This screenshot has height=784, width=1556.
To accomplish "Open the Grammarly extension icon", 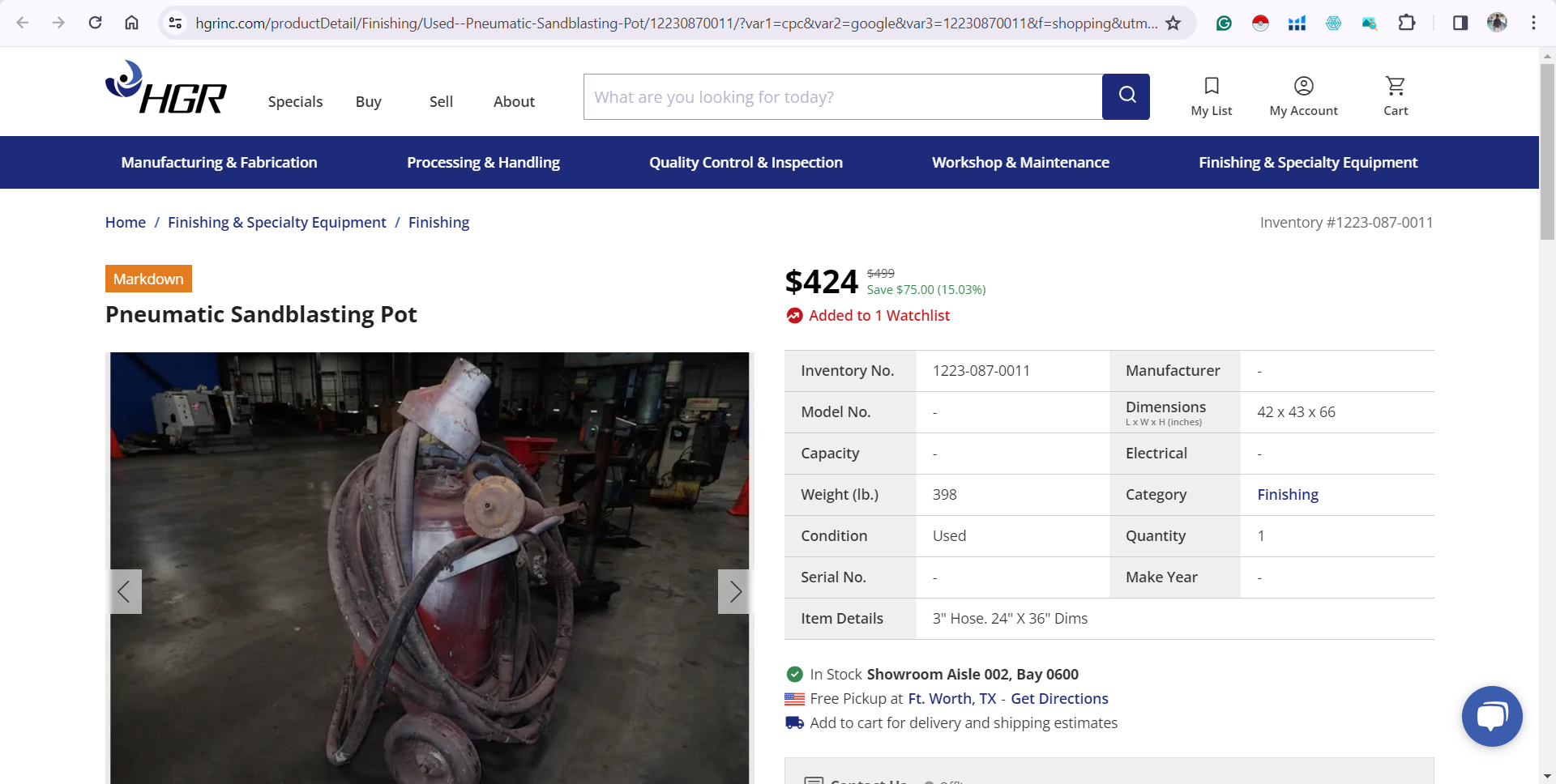I will (x=1224, y=23).
